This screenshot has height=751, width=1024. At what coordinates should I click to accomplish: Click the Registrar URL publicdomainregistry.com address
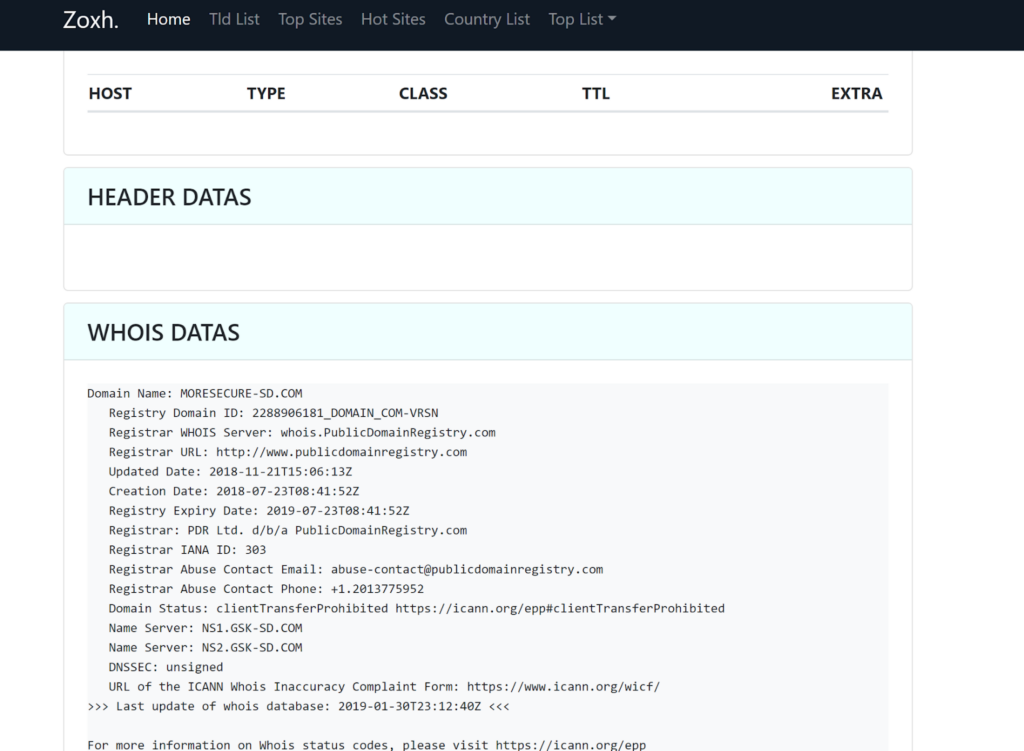tap(341, 452)
